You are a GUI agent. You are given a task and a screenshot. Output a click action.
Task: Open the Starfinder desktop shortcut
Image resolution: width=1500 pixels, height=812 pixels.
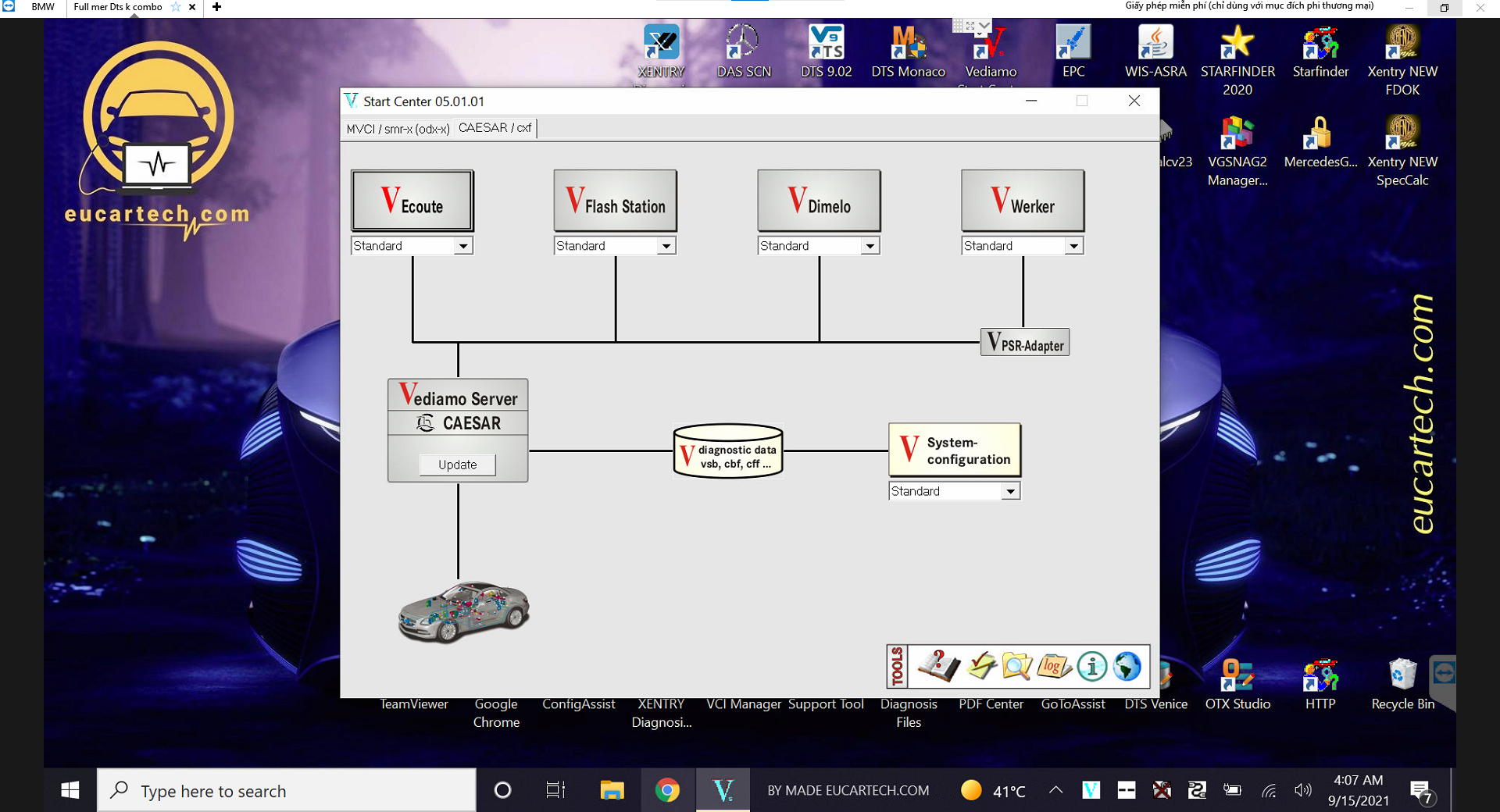[x=1320, y=52]
